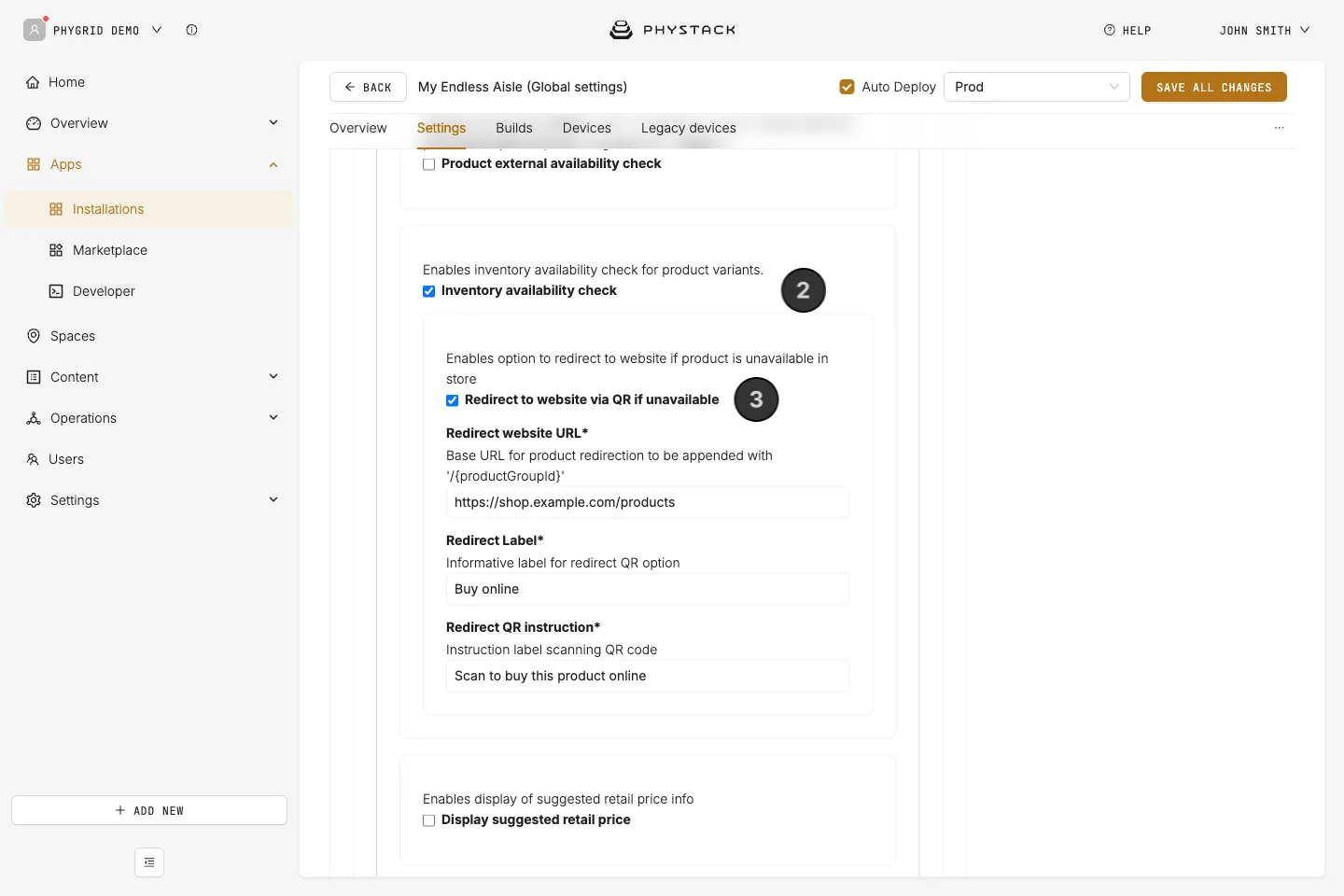Expand the Content sidebar section
Viewport: 1344px width, 896px height.
coord(273,376)
